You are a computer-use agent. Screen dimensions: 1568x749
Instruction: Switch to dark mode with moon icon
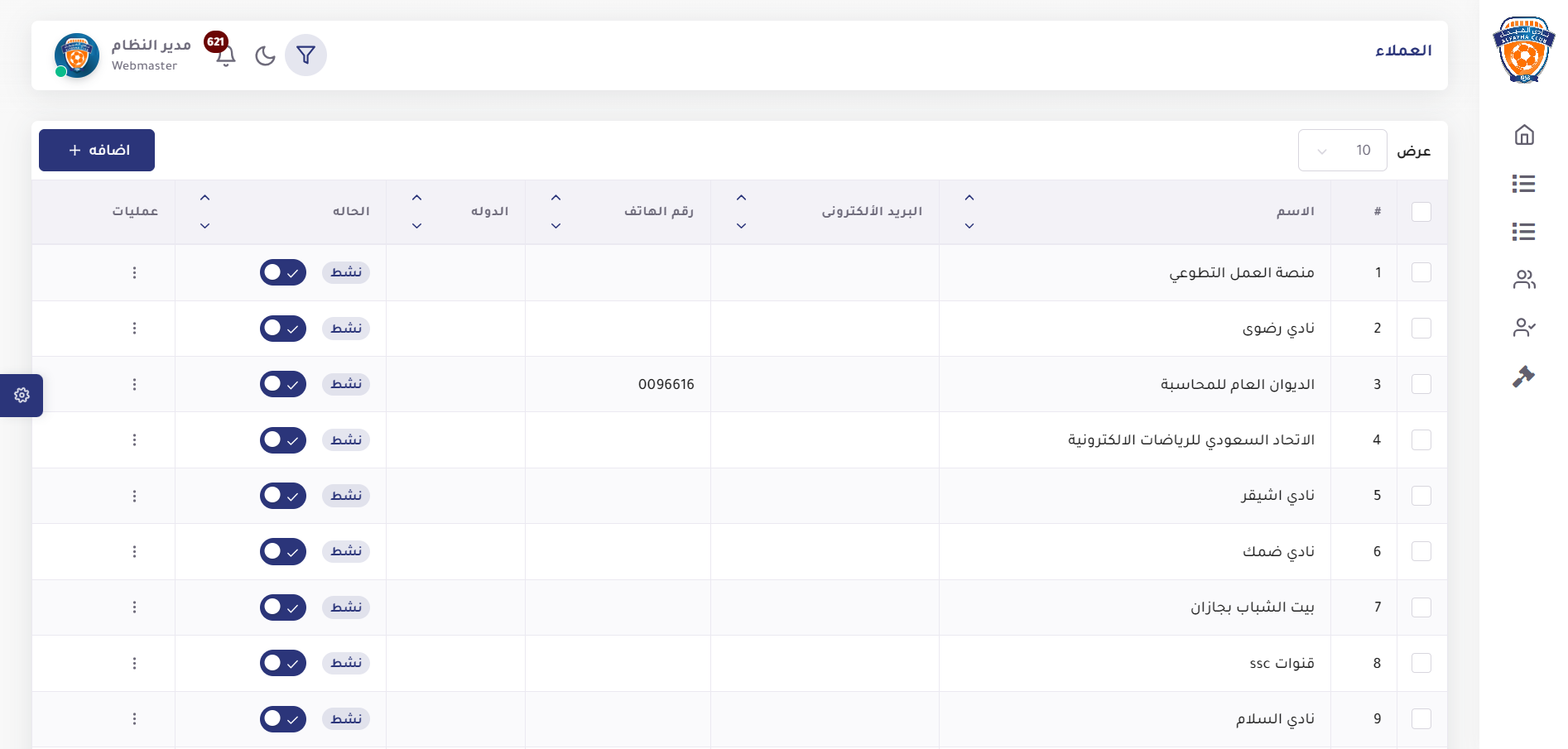point(265,55)
